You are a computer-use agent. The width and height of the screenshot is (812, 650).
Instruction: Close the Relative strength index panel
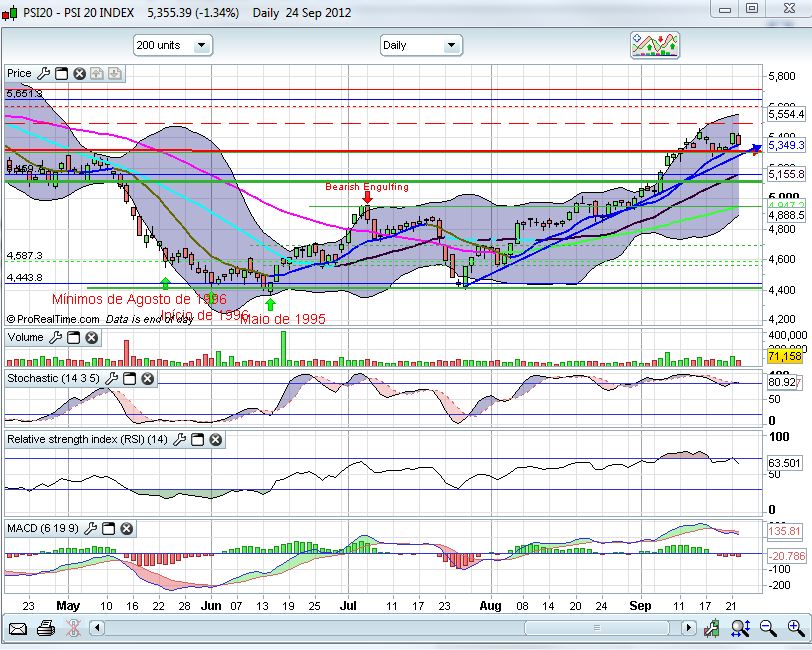point(215,440)
